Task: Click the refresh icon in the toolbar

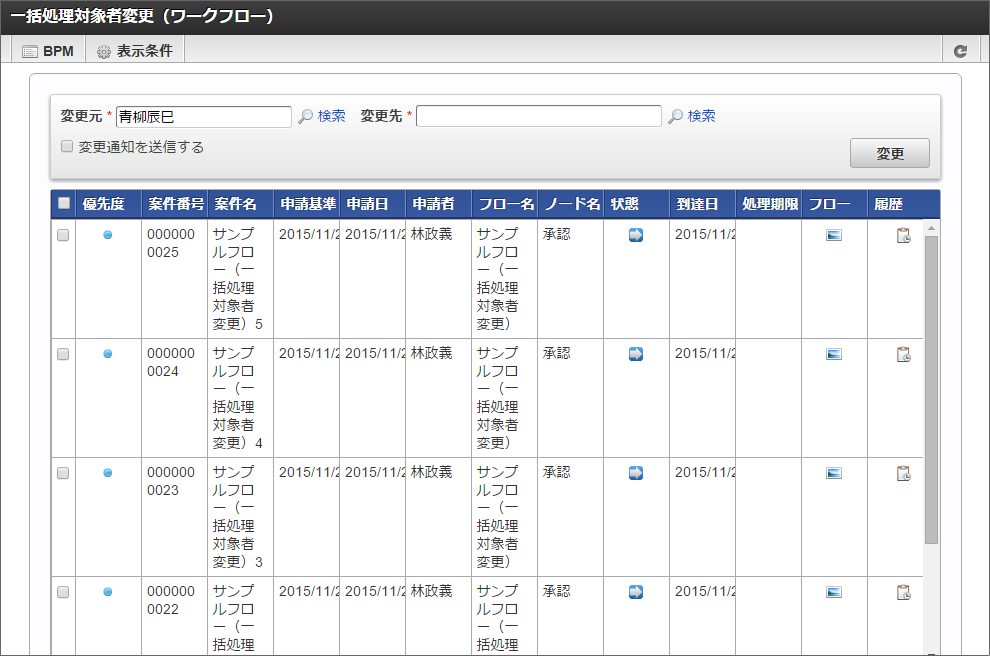Action: click(960, 51)
